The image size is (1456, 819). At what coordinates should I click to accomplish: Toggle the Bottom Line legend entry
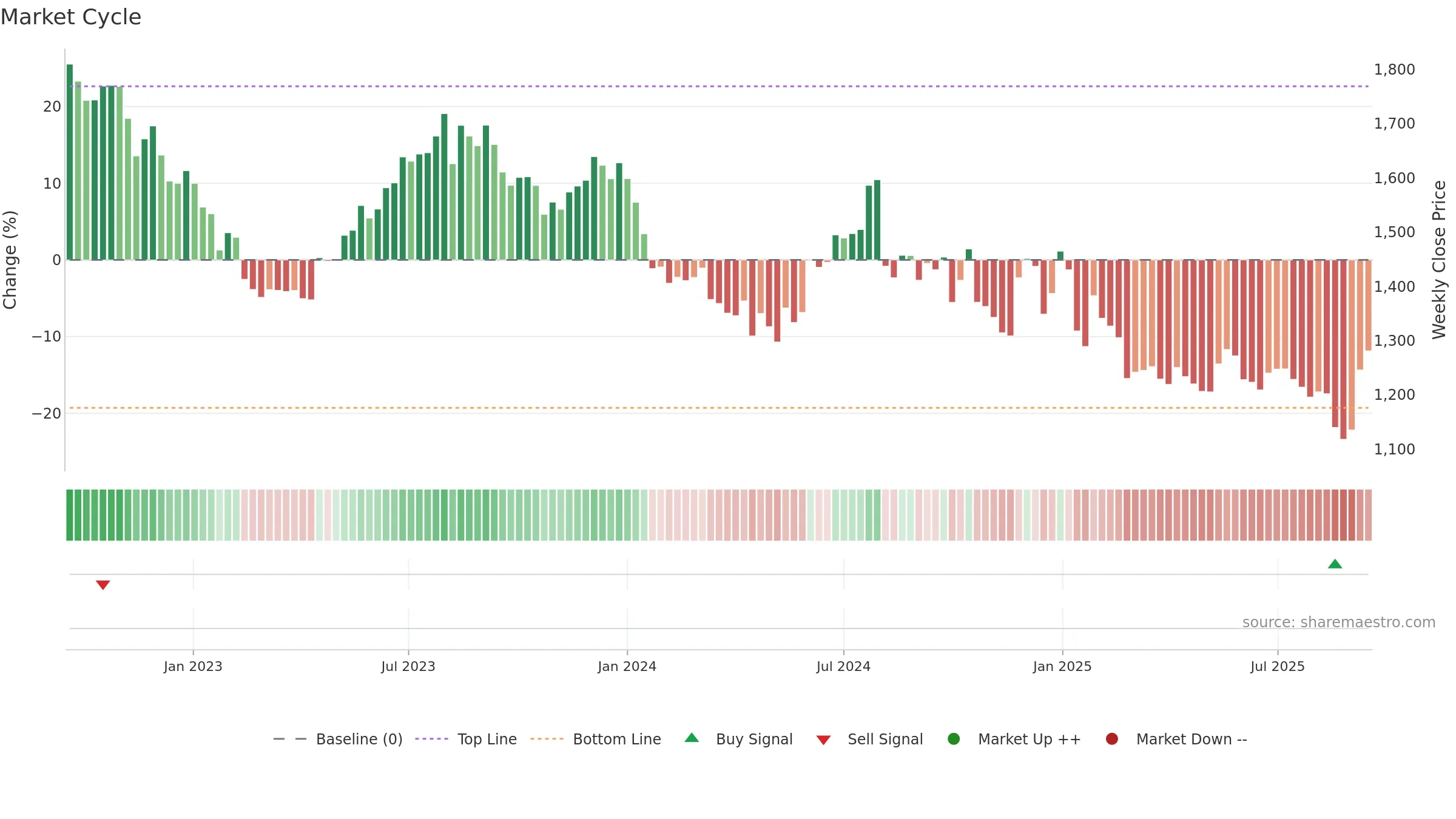coord(596,739)
